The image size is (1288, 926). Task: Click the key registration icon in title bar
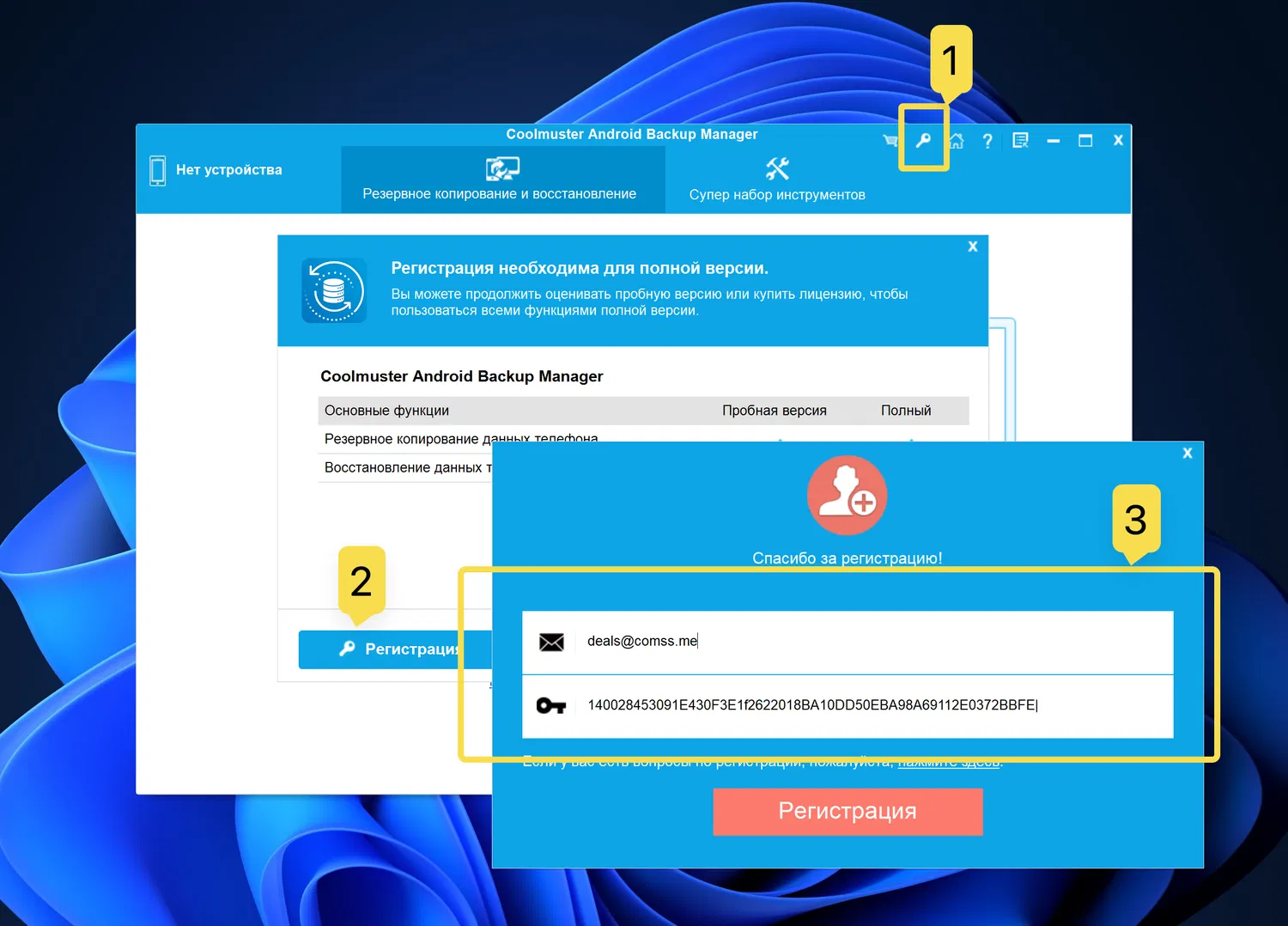923,140
